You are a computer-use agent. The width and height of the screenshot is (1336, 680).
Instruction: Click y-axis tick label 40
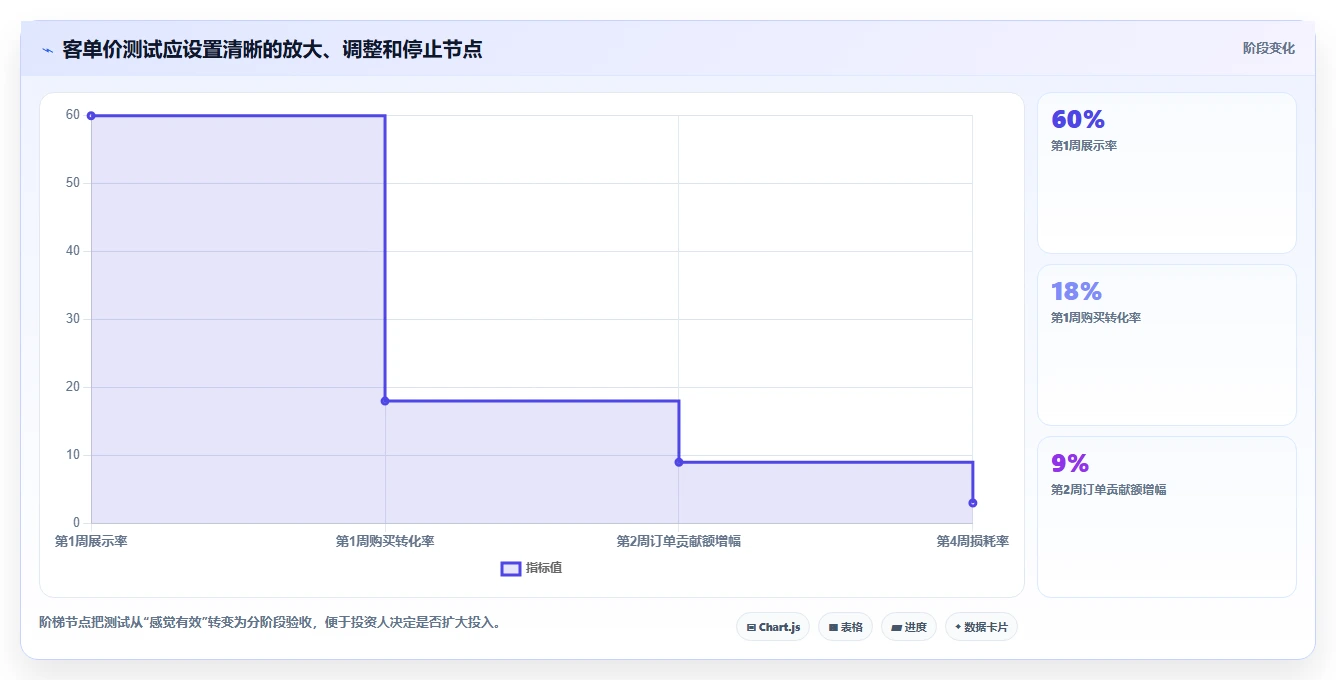tap(73, 251)
